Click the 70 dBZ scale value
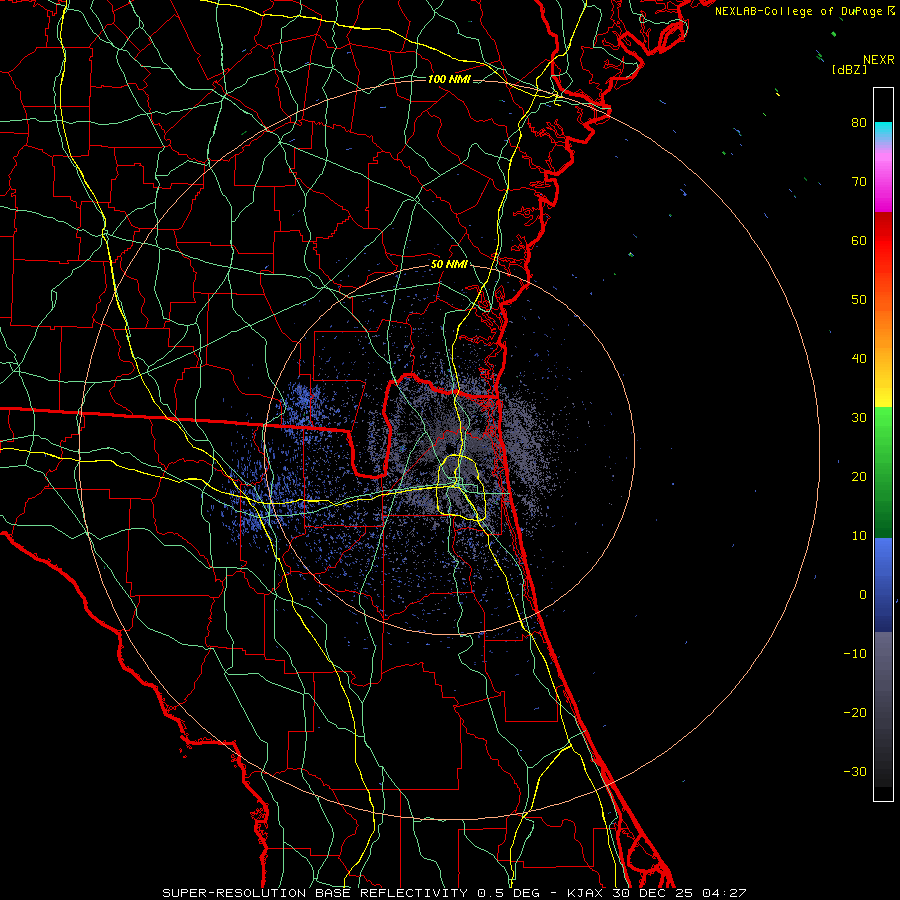 click(859, 182)
